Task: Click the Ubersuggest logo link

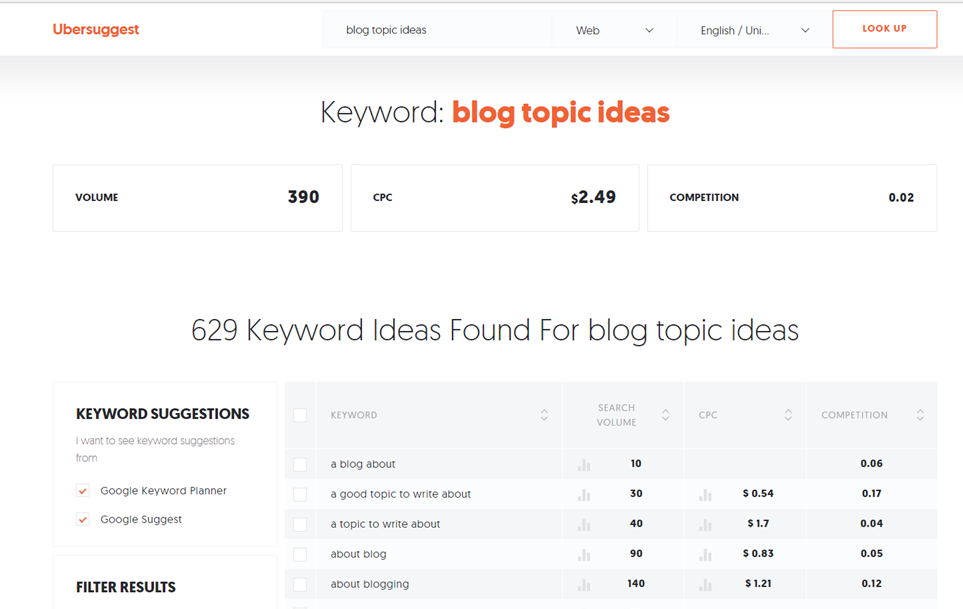Action: [96, 30]
